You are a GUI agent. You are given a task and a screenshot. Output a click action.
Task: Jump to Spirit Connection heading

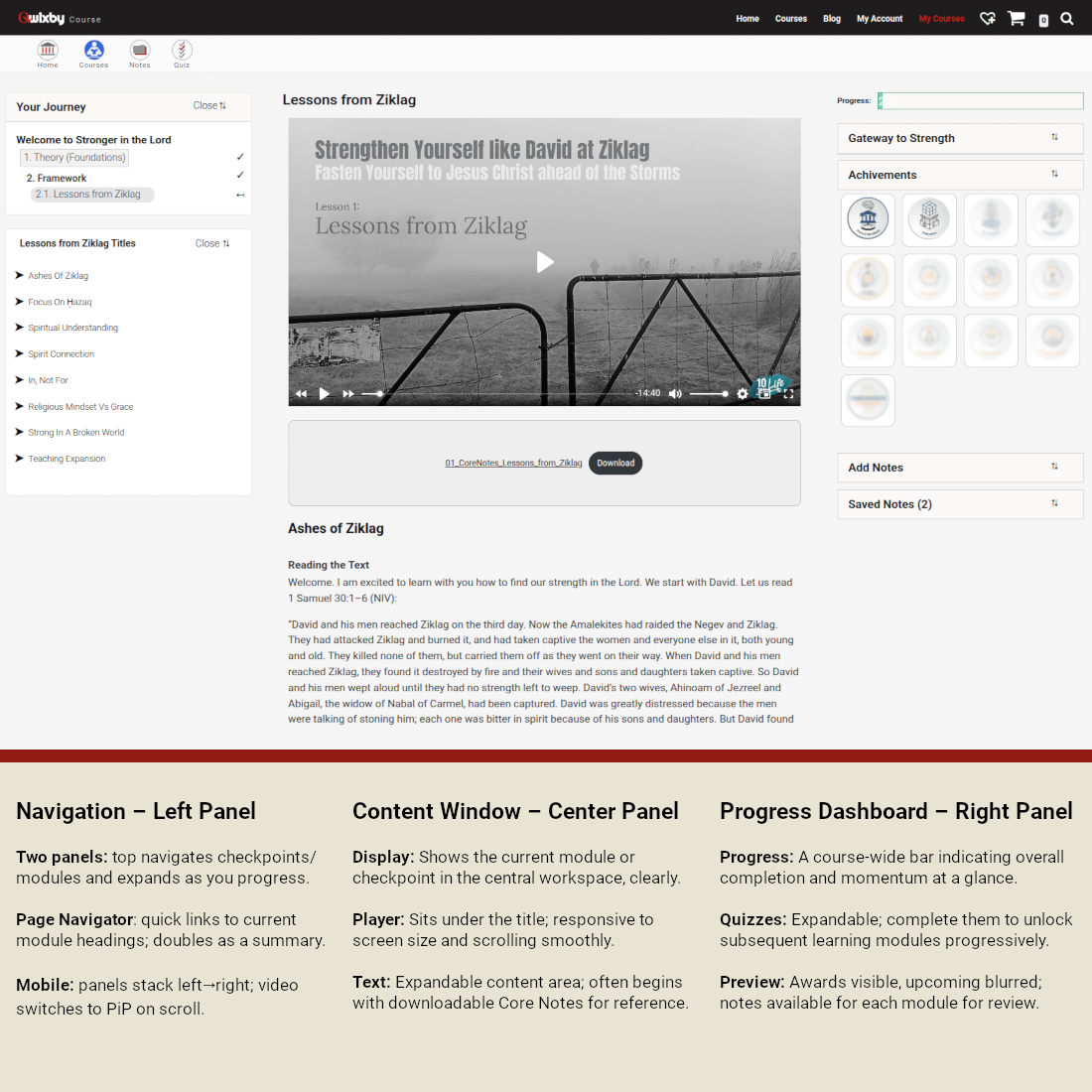[62, 354]
